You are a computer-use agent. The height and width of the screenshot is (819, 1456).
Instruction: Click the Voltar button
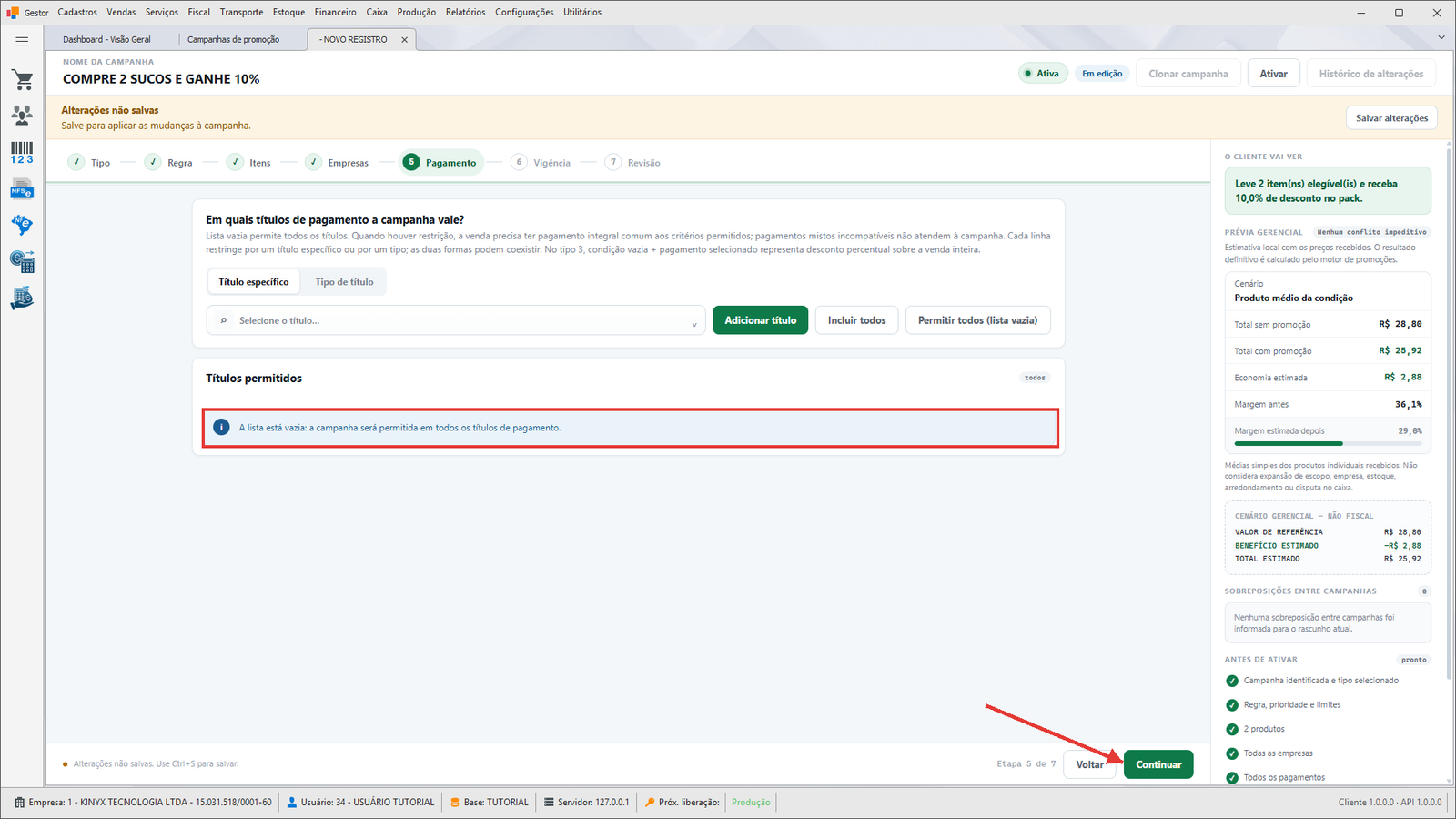1089,764
